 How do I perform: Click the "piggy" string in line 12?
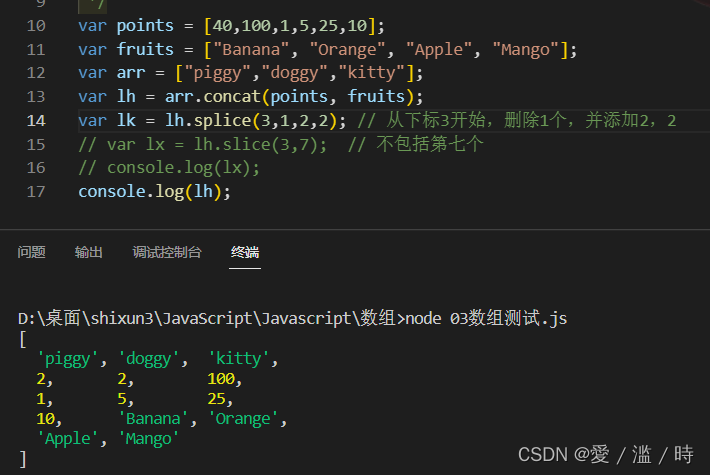click(x=217, y=73)
